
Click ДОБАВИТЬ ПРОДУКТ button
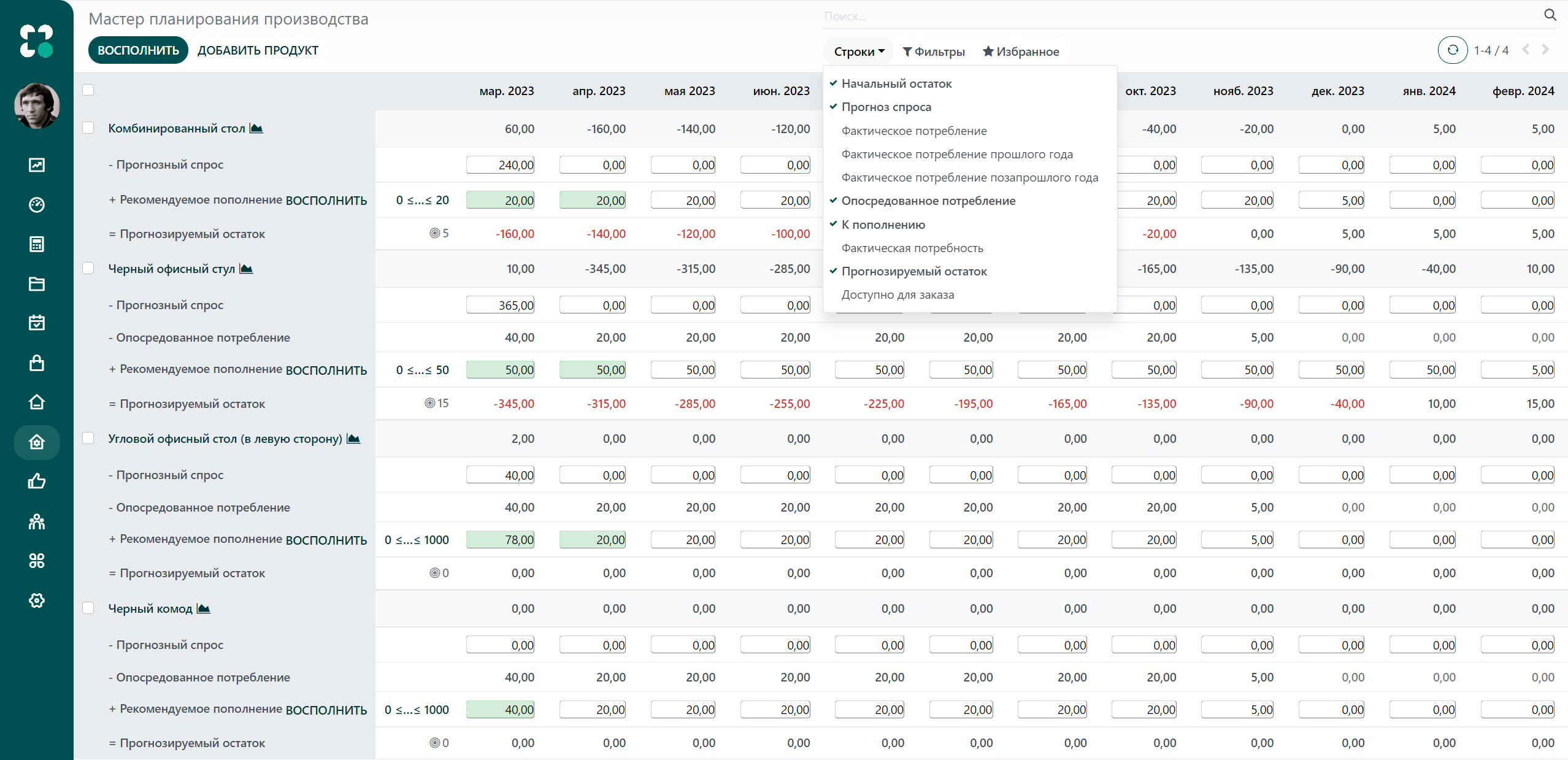click(258, 50)
